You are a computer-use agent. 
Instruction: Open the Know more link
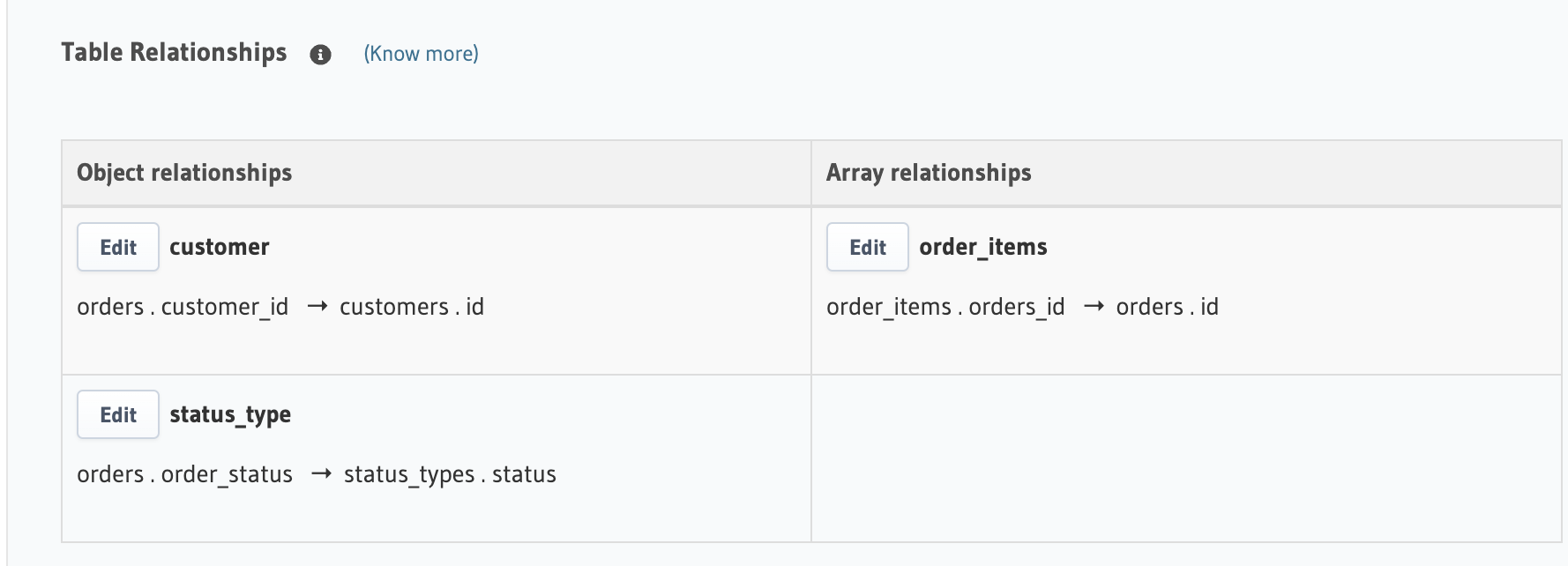(421, 54)
